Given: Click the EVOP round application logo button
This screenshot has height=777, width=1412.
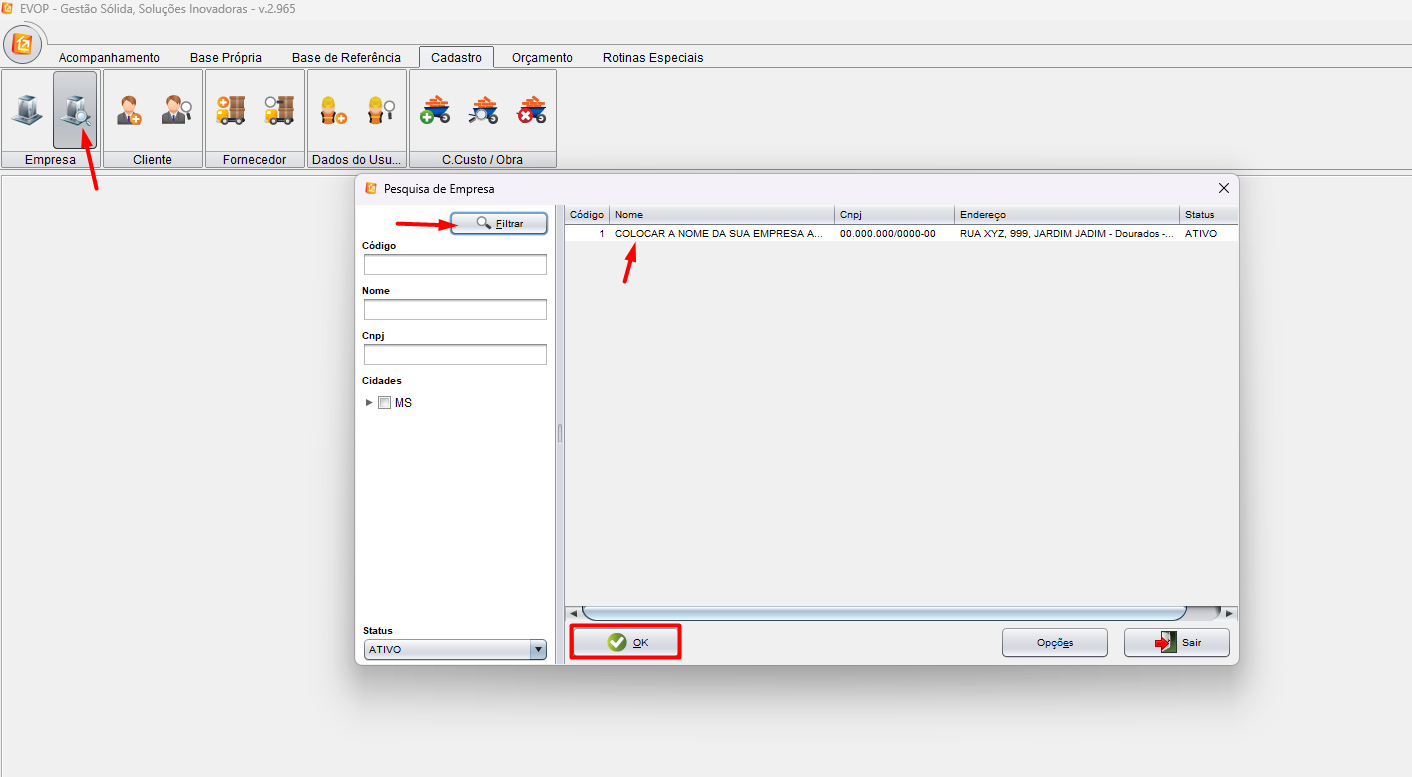Looking at the screenshot, I should tap(23, 45).
